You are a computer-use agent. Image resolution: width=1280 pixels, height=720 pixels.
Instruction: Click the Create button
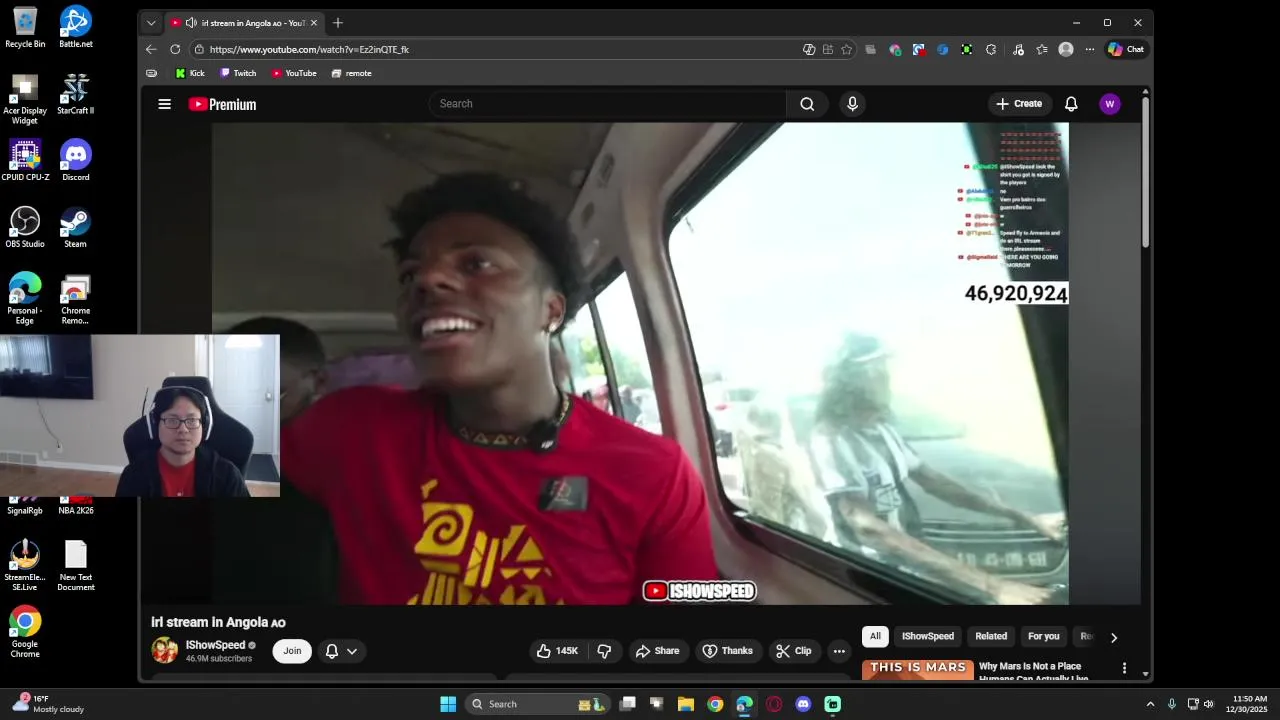coord(1018,104)
